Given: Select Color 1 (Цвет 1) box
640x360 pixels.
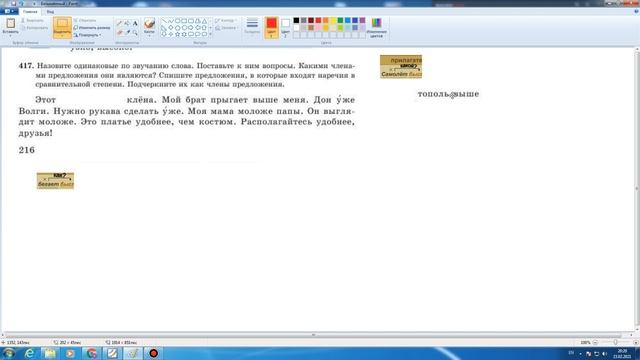Looking at the screenshot, I should pos(271,27).
